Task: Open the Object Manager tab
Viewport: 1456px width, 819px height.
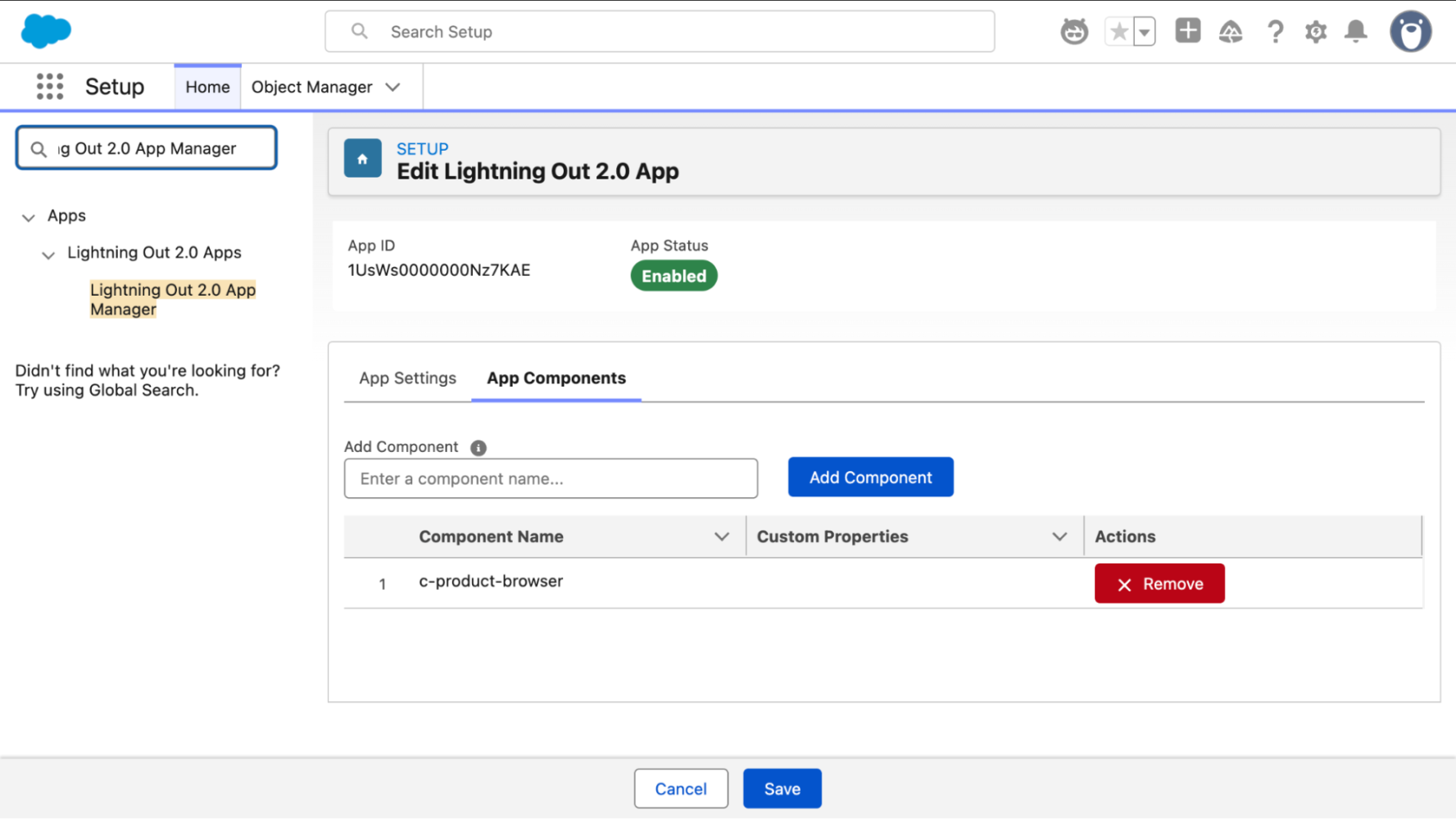Action: pyautogui.click(x=311, y=87)
